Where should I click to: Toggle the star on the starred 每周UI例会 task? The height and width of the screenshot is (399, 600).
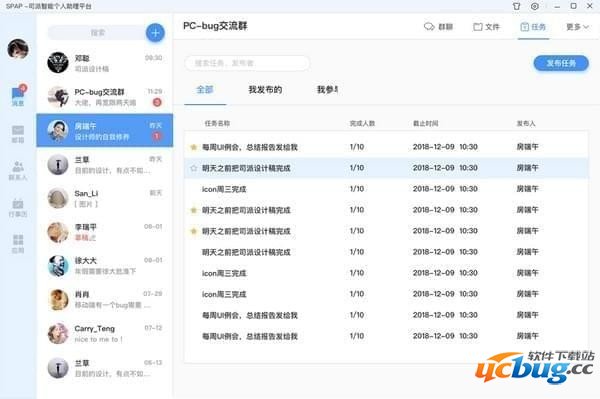click(194, 147)
